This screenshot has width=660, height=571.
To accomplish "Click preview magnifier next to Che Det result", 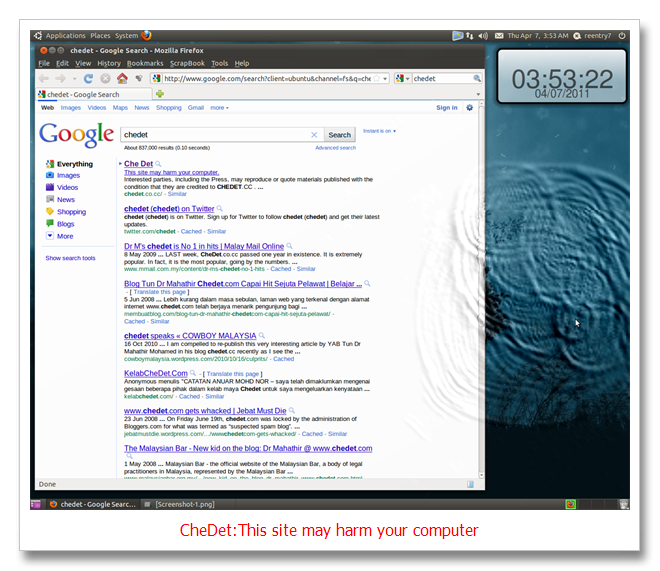I will click(x=158, y=164).
